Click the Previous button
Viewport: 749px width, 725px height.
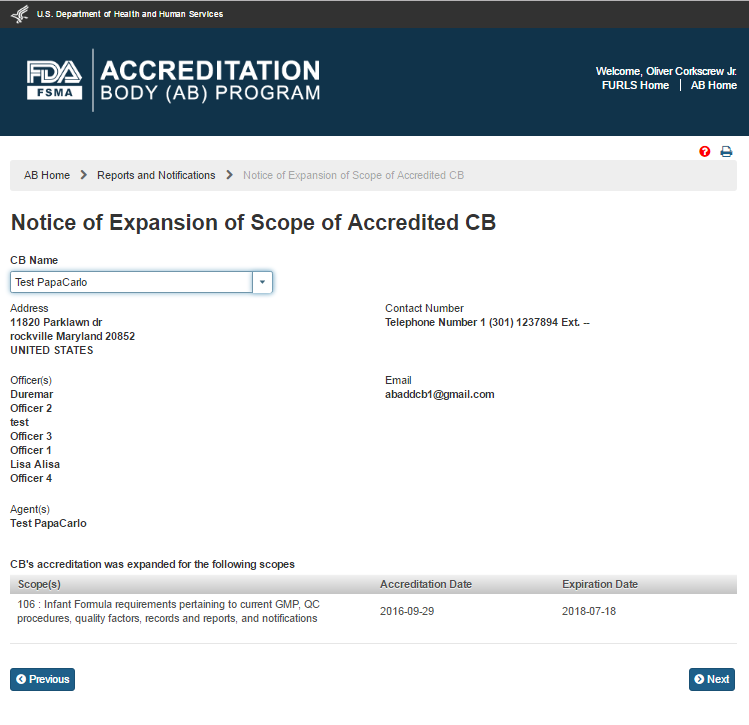point(43,679)
